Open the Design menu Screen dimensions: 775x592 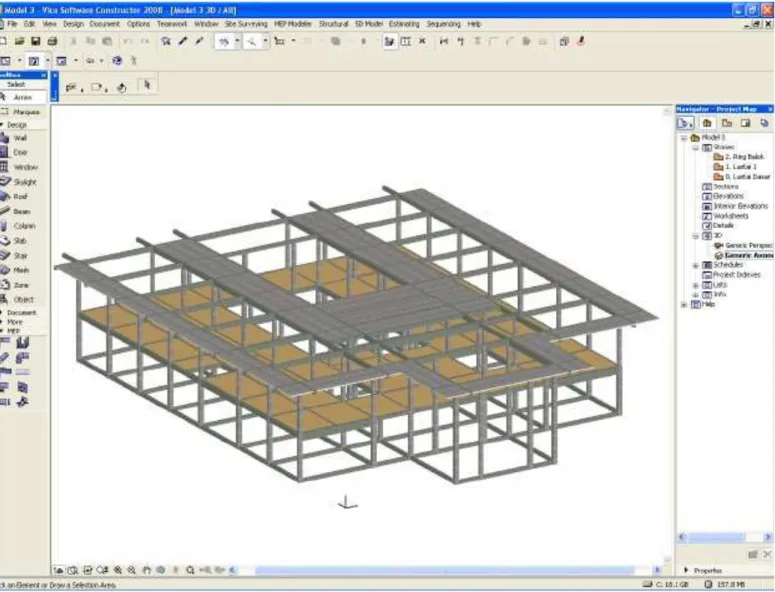pos(73,24)
